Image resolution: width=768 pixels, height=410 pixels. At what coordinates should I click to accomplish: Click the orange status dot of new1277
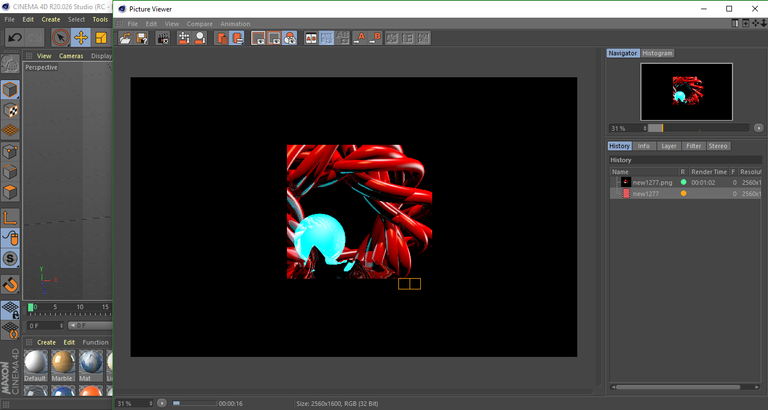pos(683,193)
